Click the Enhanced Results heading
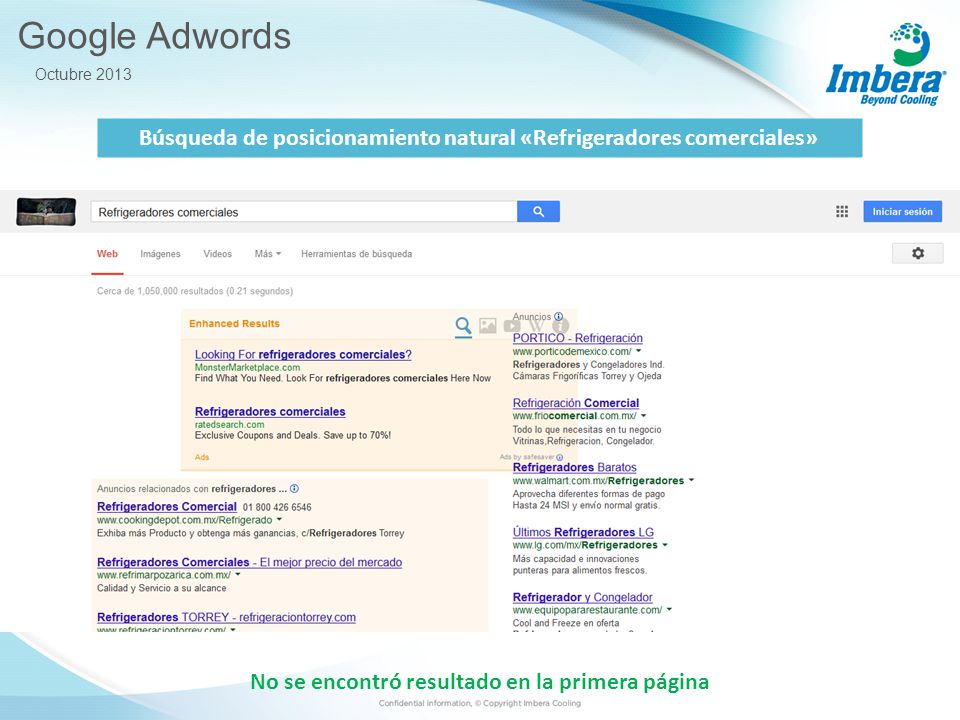The image size is (960, 720). tap(234, 323)
